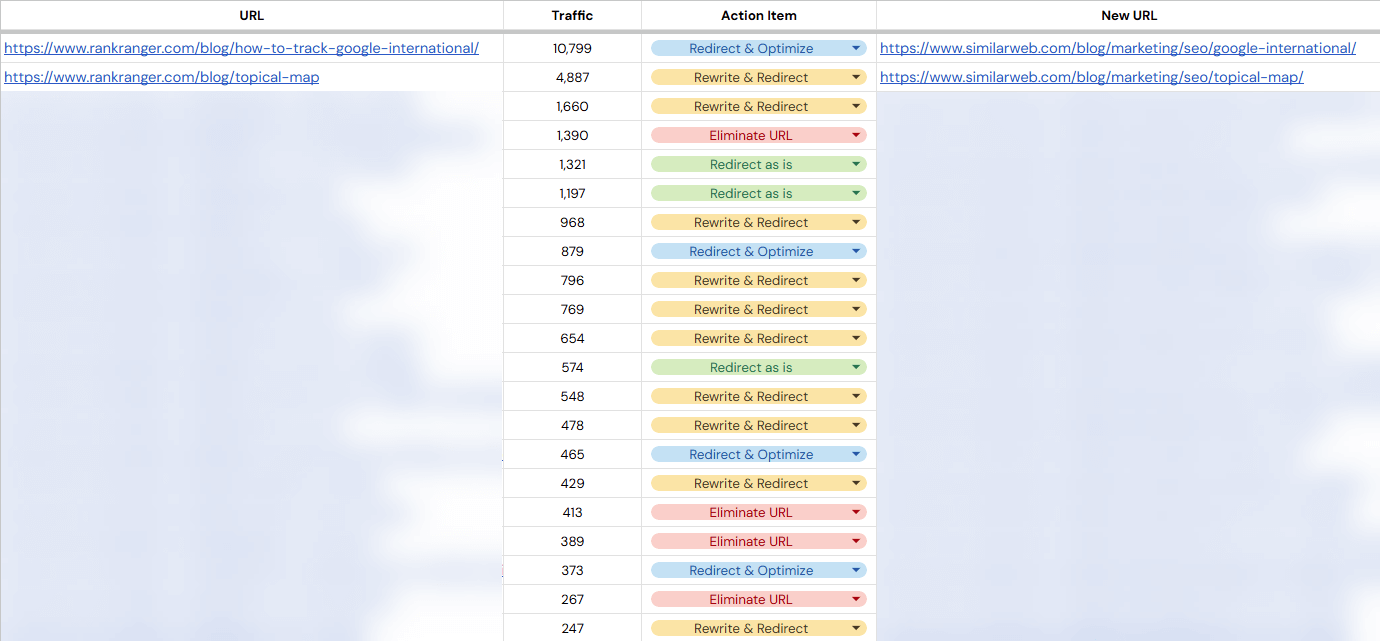1380x641 pixels.
Task: Expand the Redirect as is dropdown for traffic 1,321
Action: tap(856, 163)
